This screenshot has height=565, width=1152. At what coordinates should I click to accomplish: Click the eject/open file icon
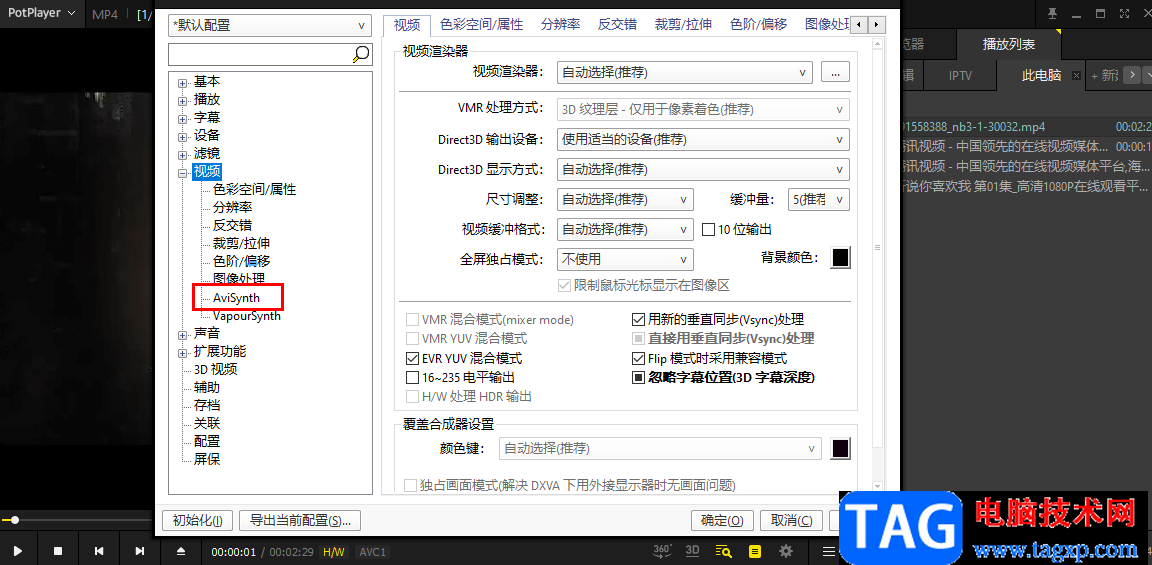[181, 551]
